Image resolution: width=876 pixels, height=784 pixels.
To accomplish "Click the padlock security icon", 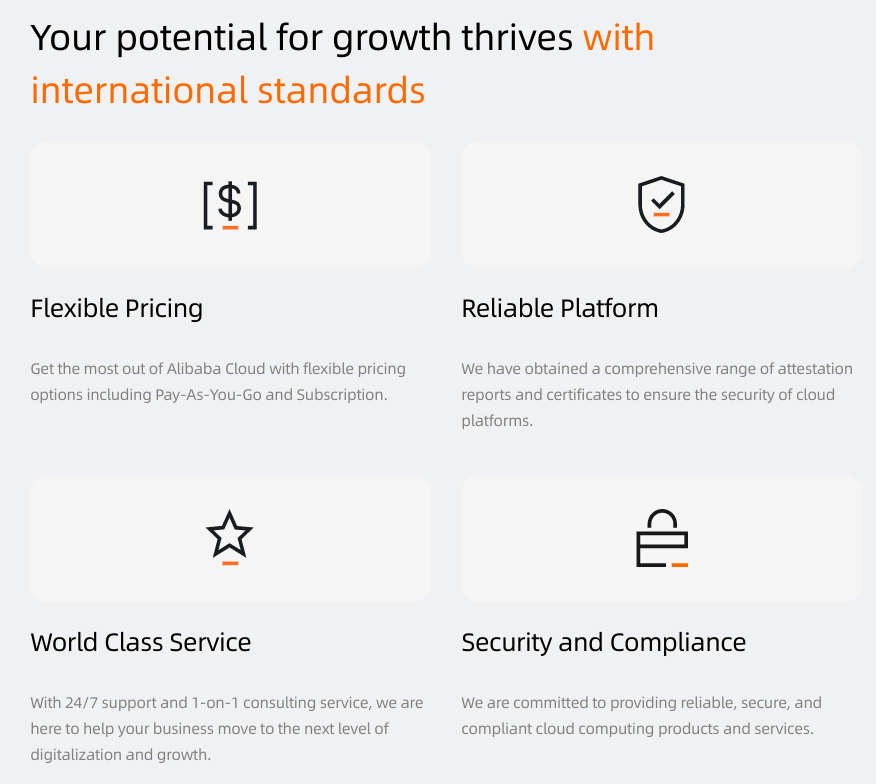I will 661,538.
